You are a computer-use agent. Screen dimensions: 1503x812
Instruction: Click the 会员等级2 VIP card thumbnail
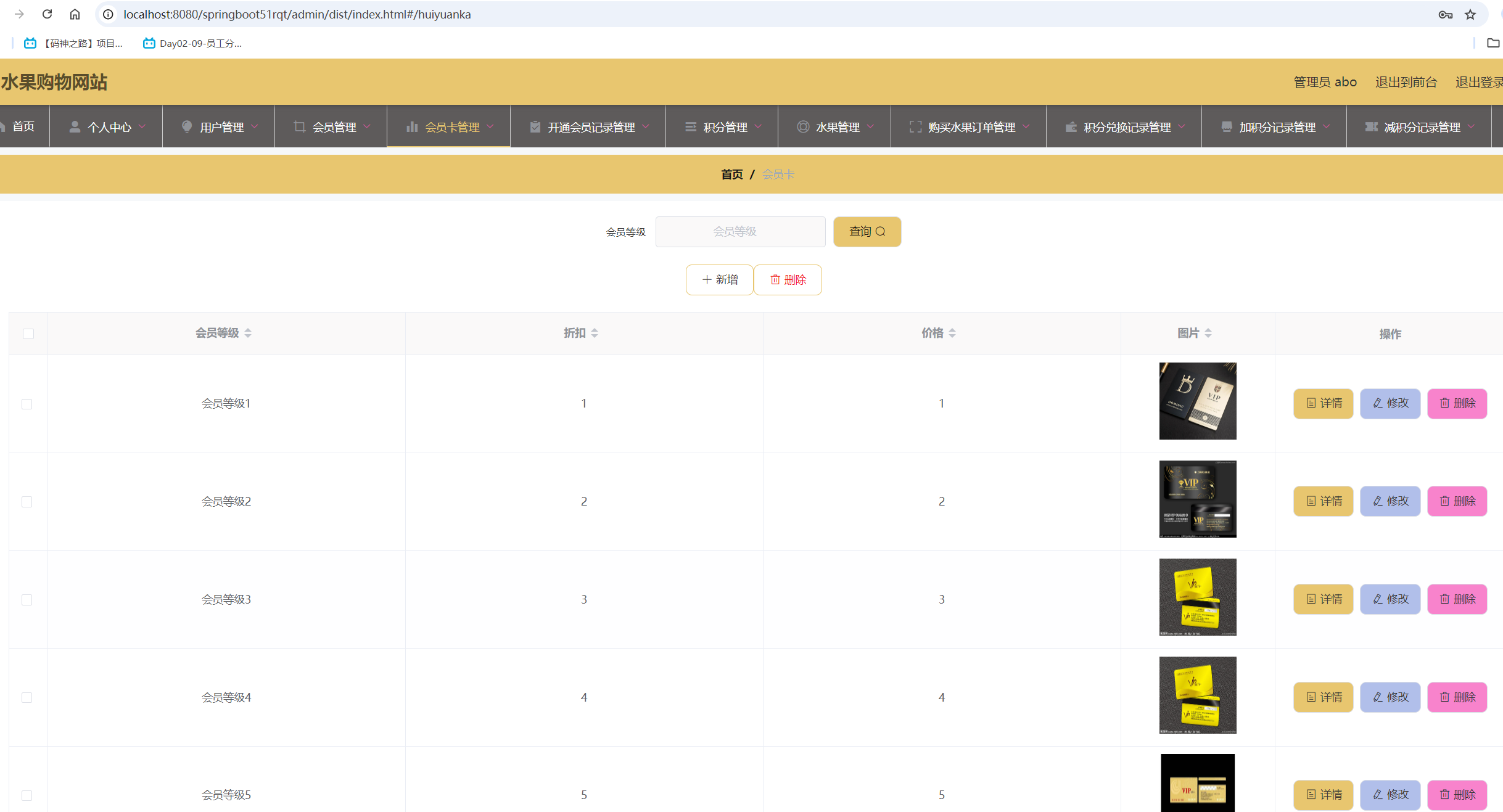click(1197, 499)
